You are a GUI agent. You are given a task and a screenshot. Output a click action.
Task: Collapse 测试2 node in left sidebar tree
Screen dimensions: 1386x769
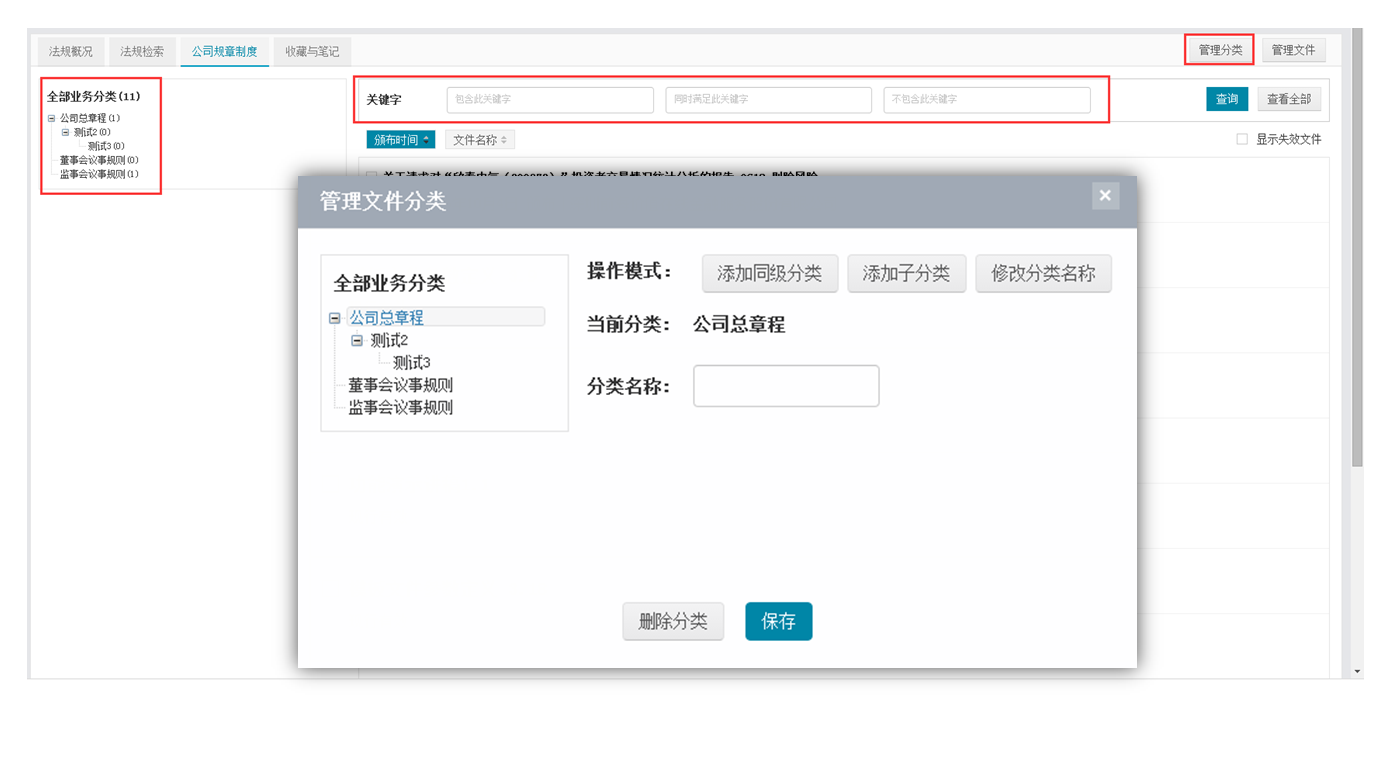65,132
